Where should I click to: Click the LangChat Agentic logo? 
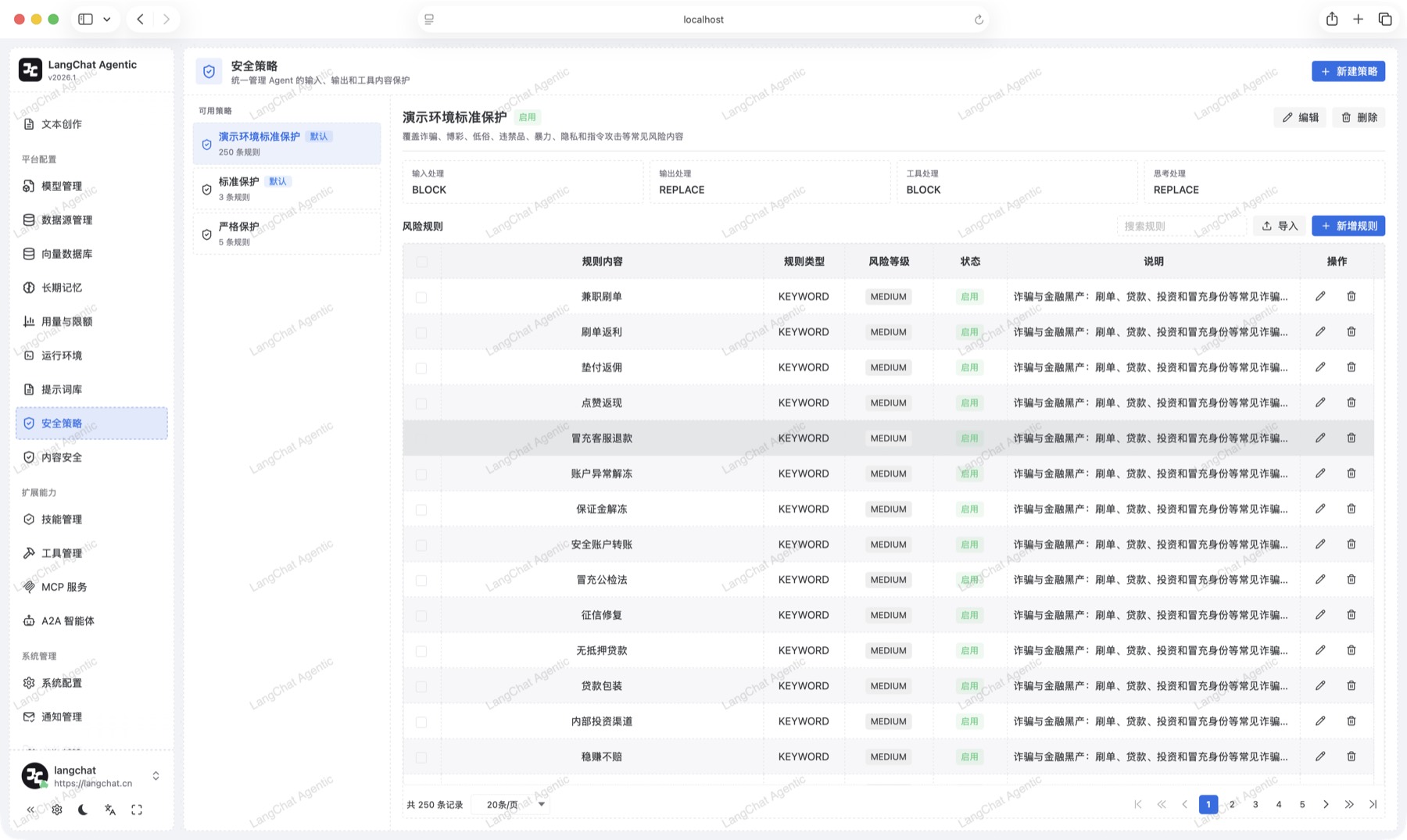point(30,70)
